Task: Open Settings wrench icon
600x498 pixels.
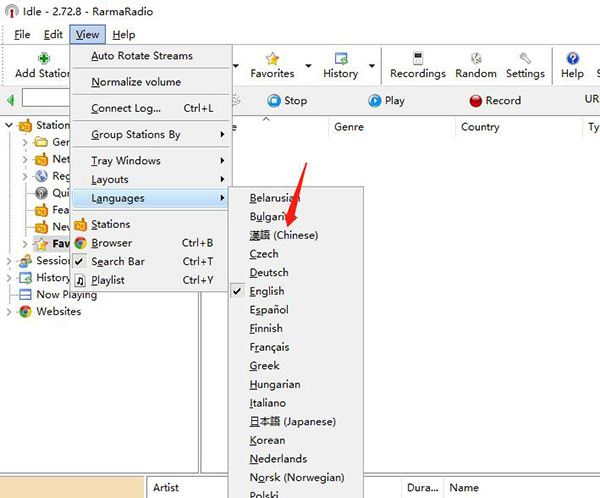Action: click(x=525, y=59)
